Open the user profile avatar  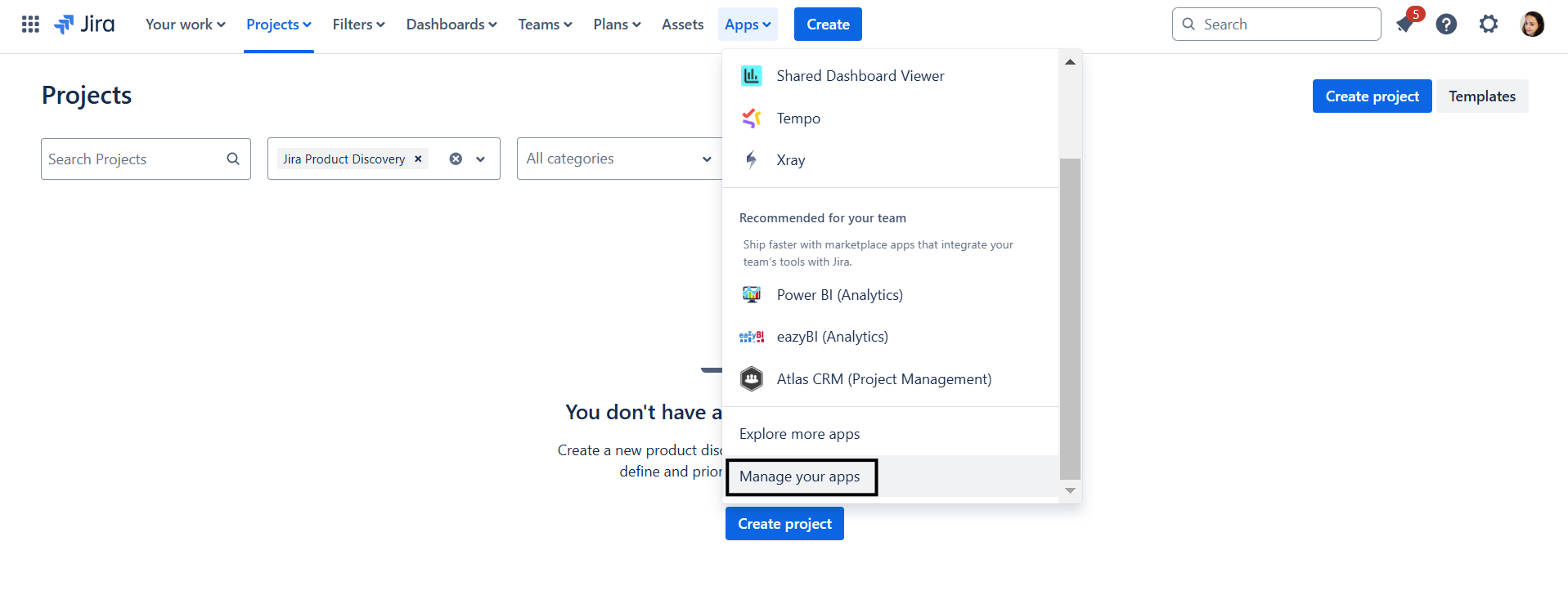coord(1532,25)
